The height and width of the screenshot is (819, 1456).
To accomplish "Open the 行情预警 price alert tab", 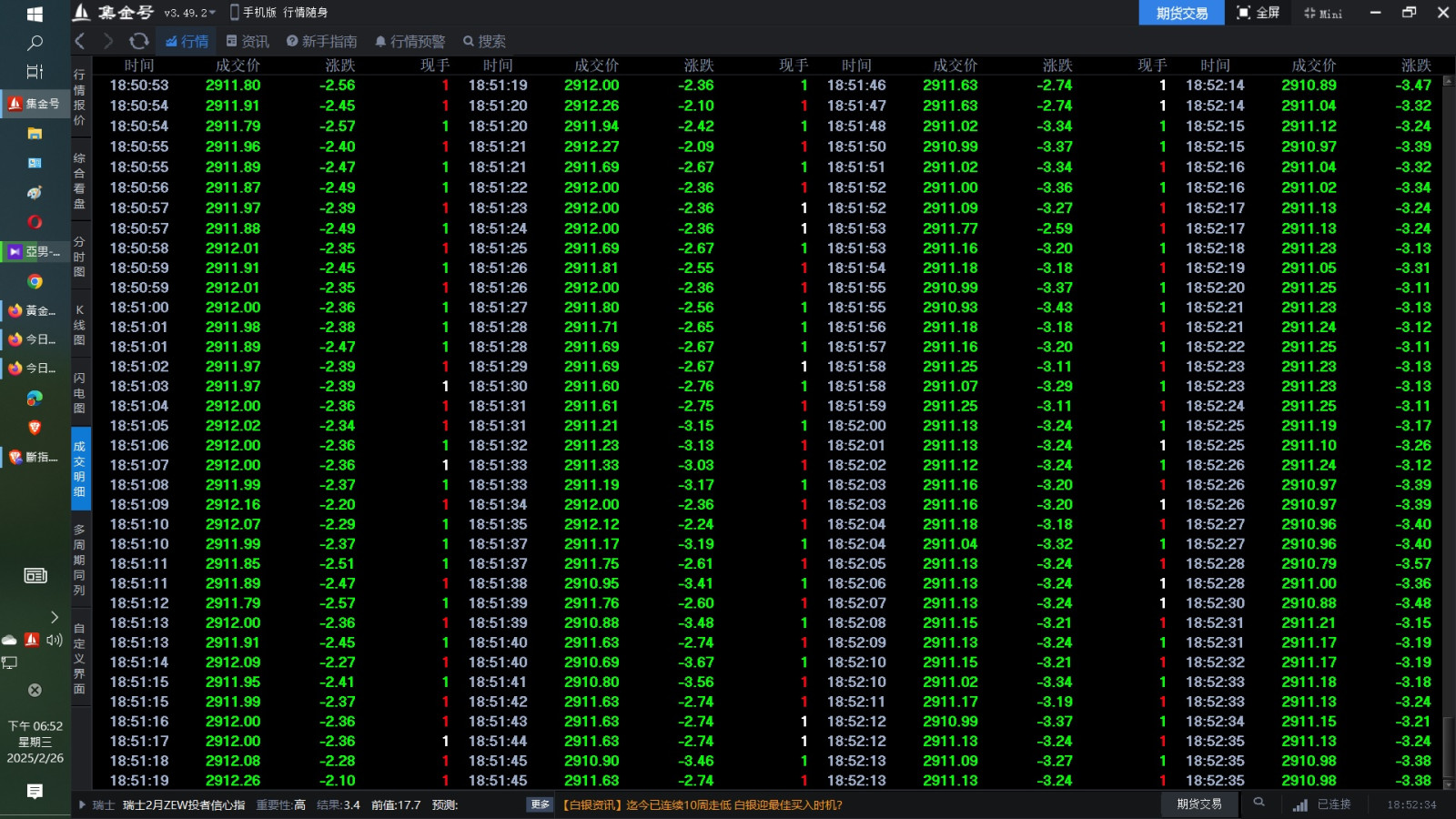I will tap(410, 41).
